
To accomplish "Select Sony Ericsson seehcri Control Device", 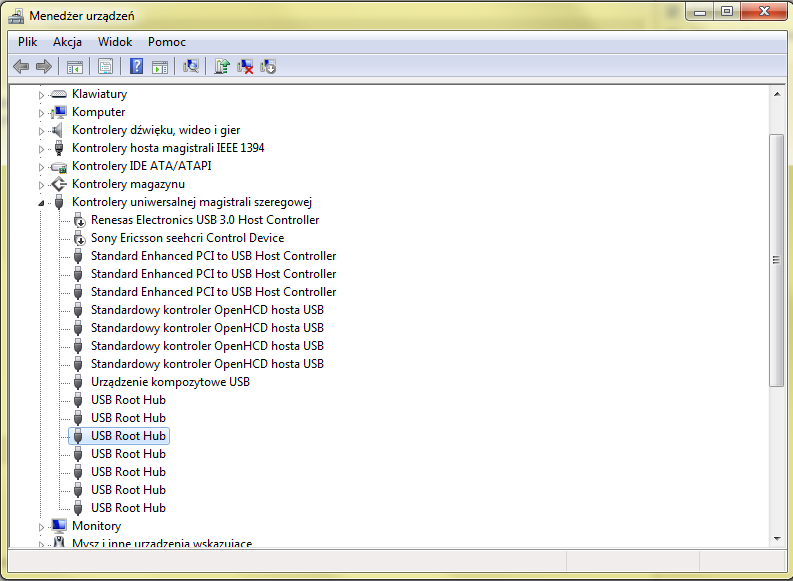I will [x=187, y=238].
